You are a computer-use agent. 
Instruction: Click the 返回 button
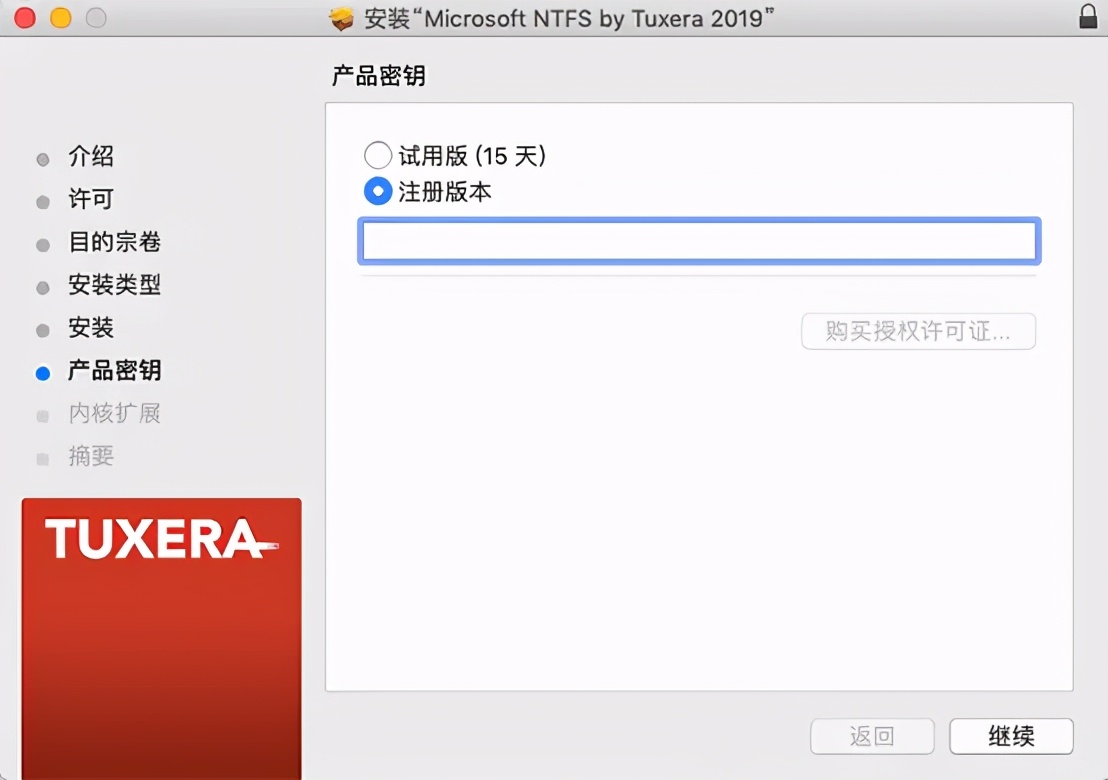(872, 736)
